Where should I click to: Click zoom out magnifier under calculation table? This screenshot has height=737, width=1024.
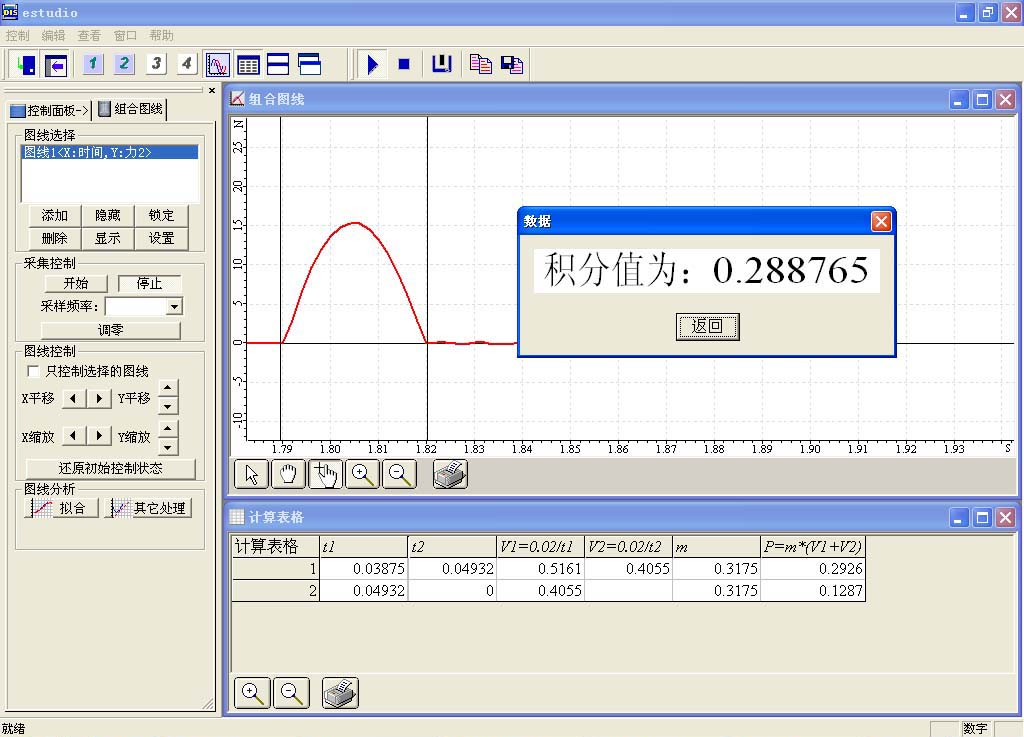point(291,692)
